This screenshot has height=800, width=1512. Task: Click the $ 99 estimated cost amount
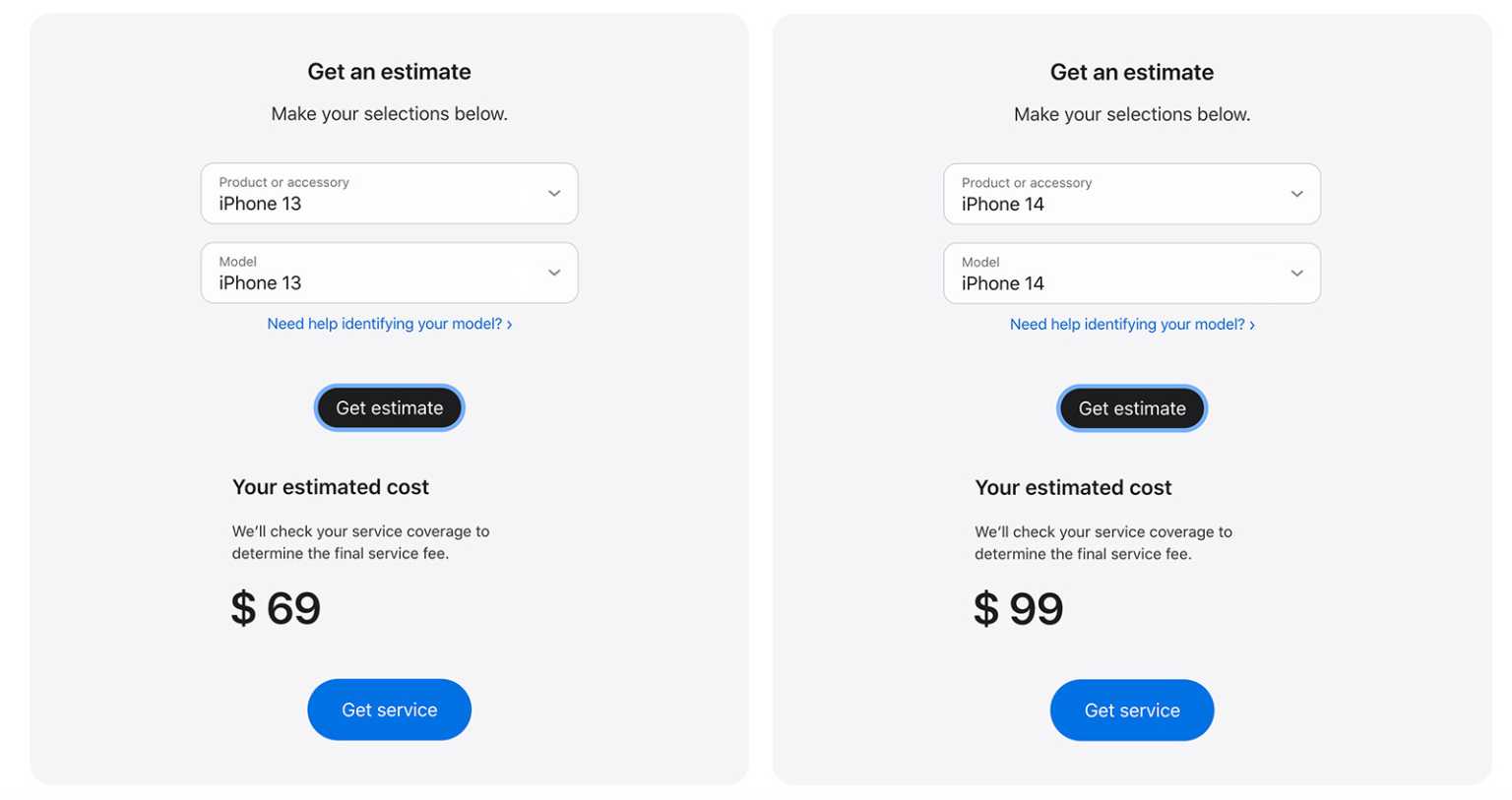(x=1019, y=609)
